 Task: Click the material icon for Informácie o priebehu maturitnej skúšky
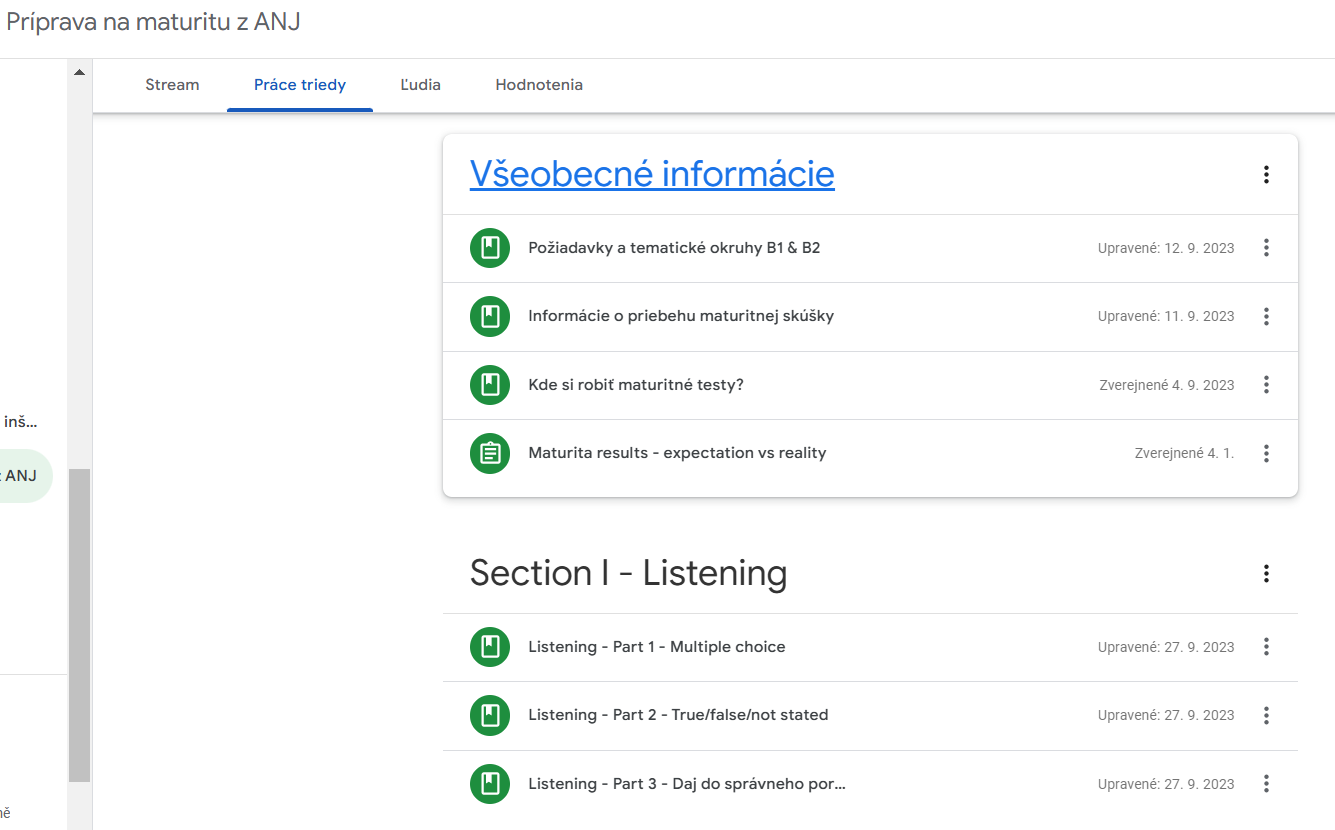coord(489,316)
